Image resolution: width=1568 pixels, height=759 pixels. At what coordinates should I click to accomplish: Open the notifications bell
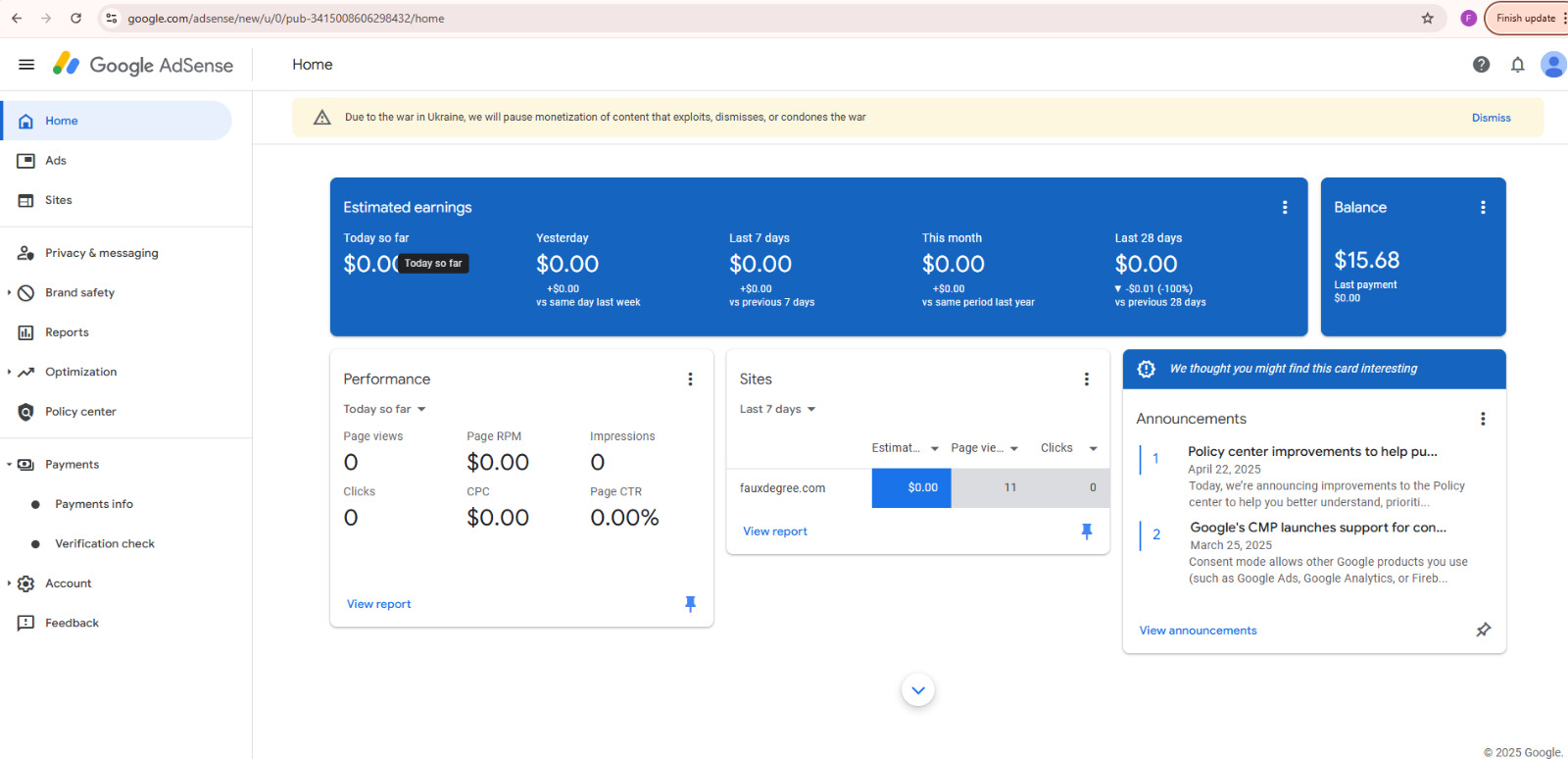click(1517, 65)
